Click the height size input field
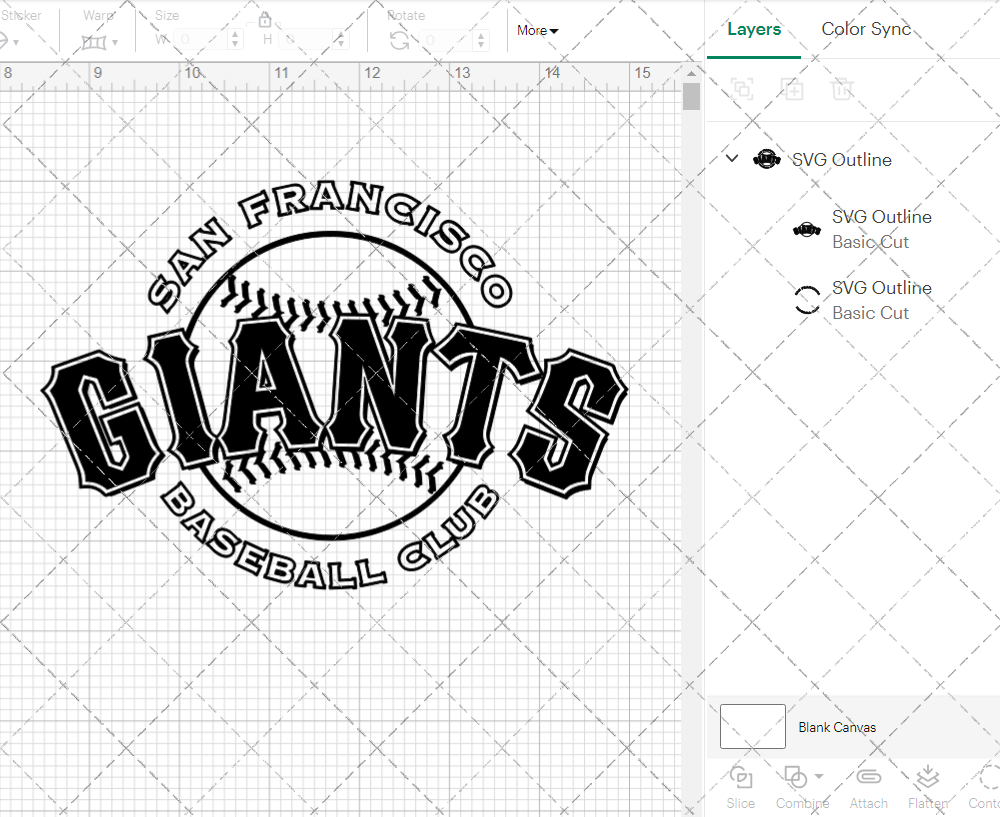The width and height of the screenshot is (1000, 817). point(308,40)
